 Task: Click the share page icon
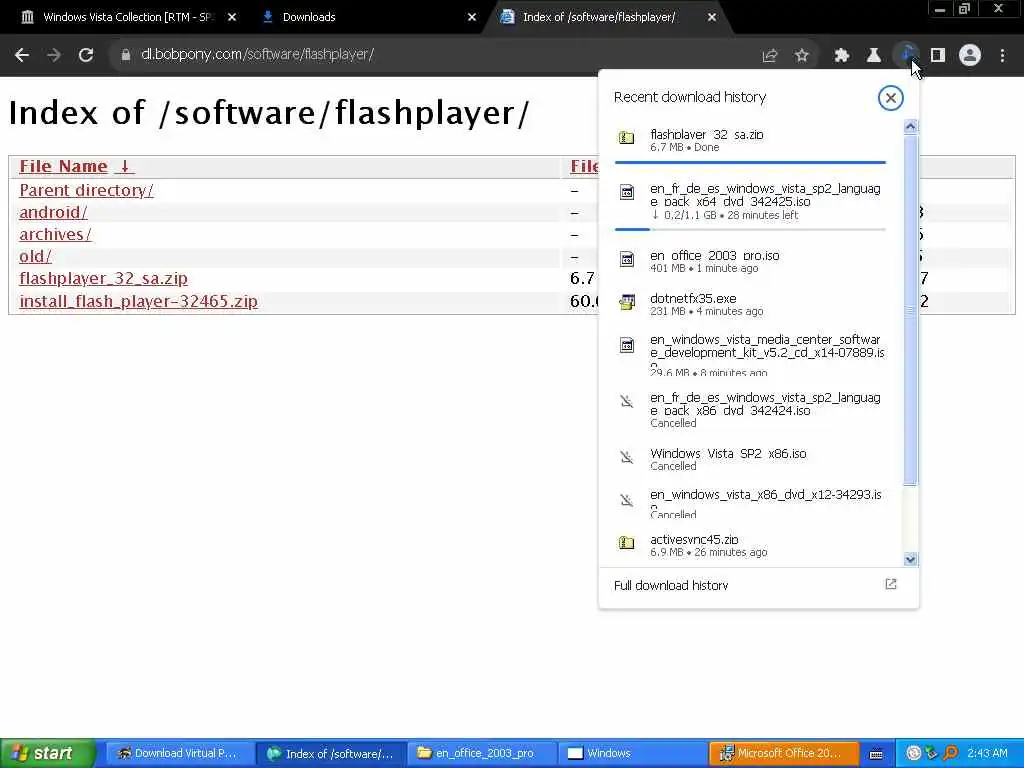pyautogui.click(x=770, y=56)
